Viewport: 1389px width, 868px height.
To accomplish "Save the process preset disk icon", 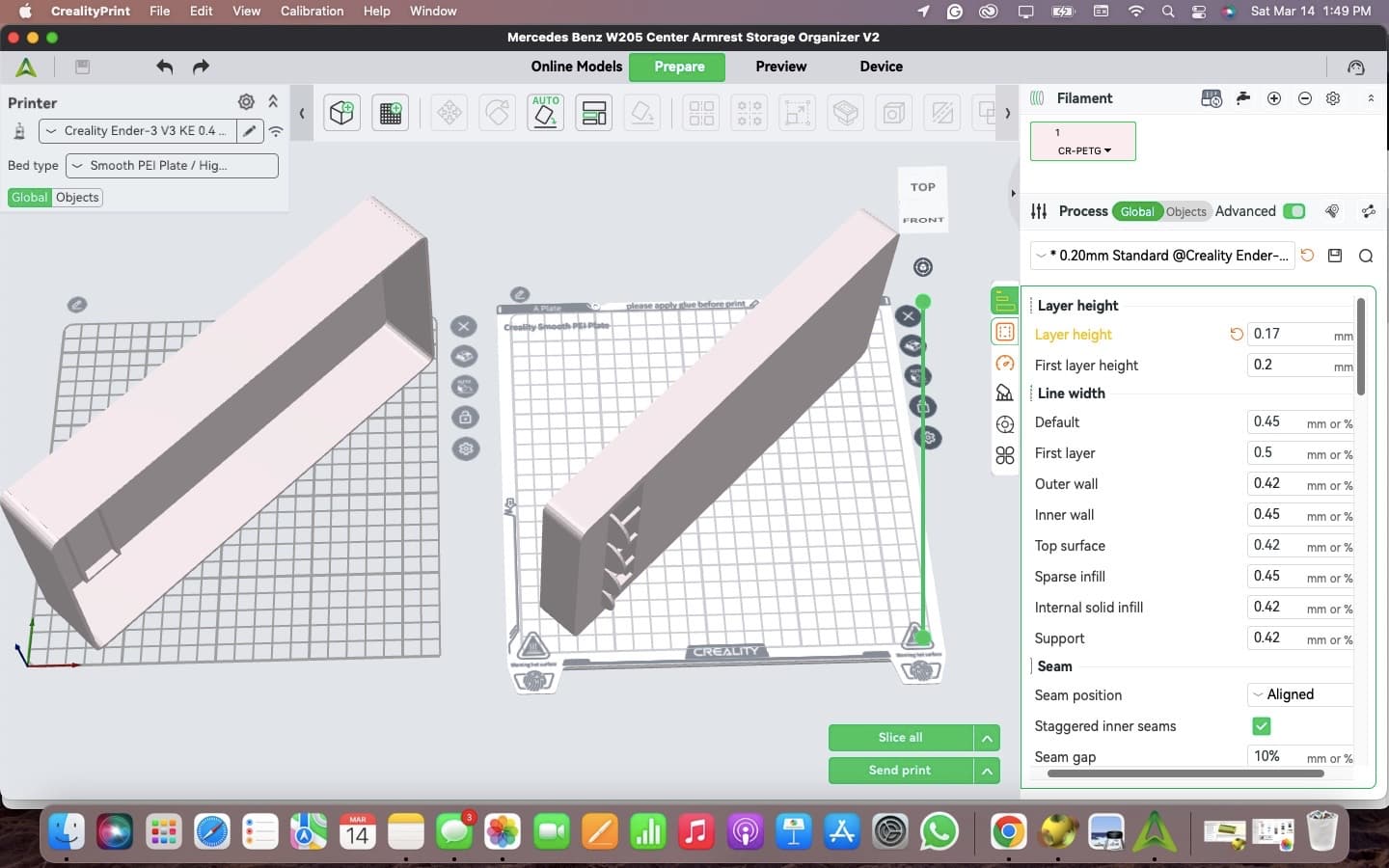I will [1335, 256].
